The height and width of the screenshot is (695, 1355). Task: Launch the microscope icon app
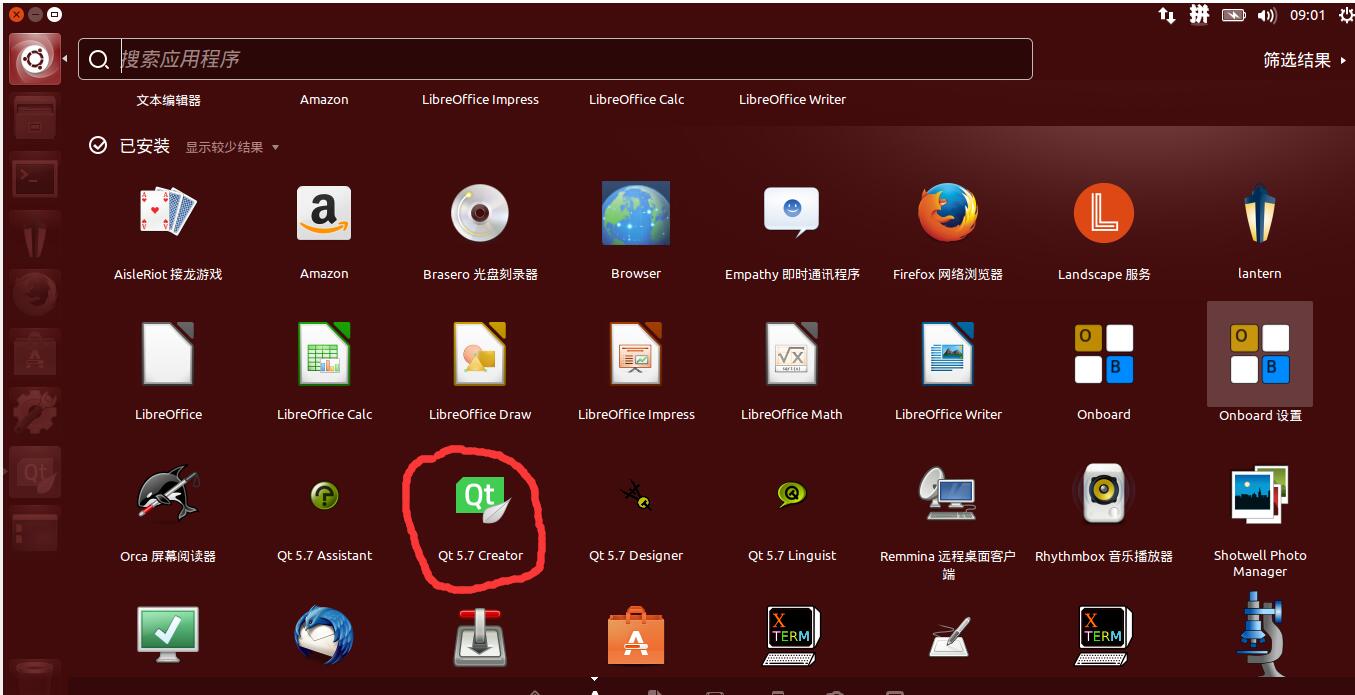tap(1260, 634)
